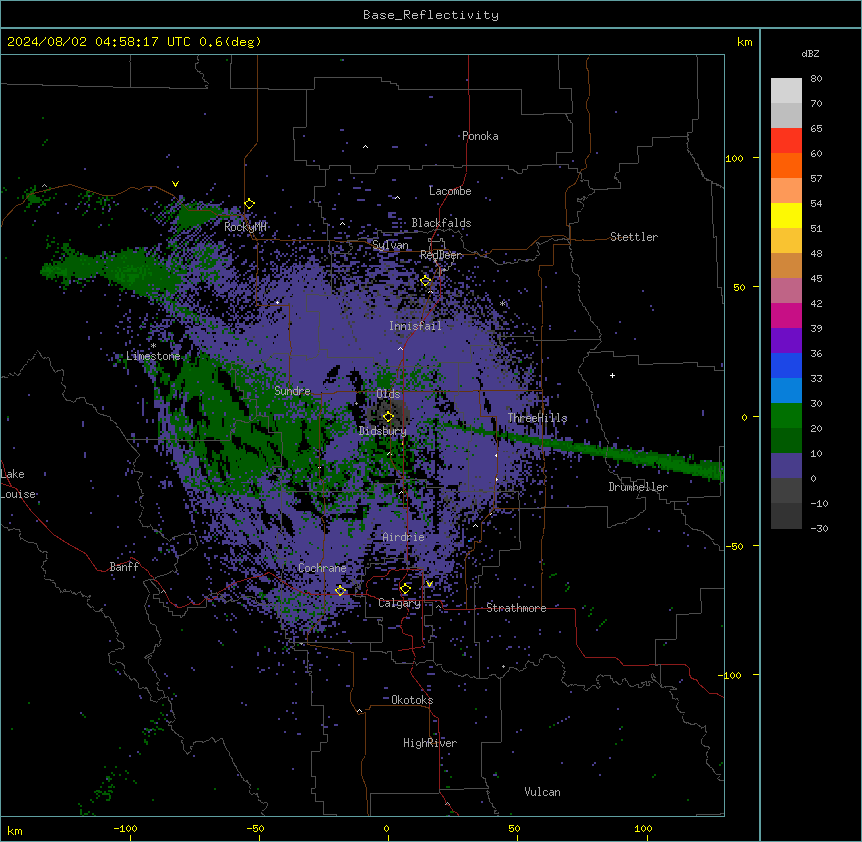Click the Sylvan label

click(390, 246)
